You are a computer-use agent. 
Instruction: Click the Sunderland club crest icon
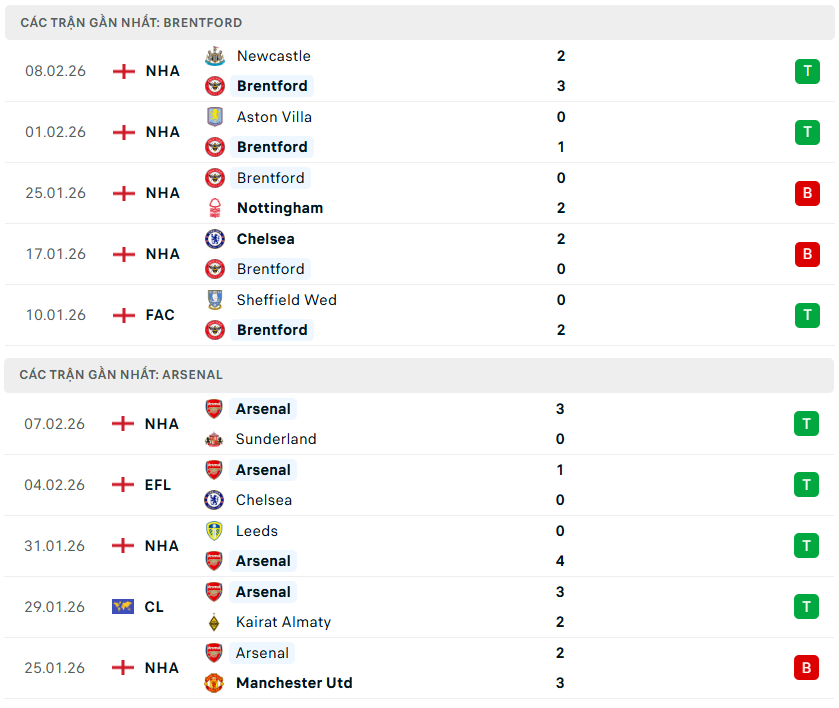[x=213, y=439]
